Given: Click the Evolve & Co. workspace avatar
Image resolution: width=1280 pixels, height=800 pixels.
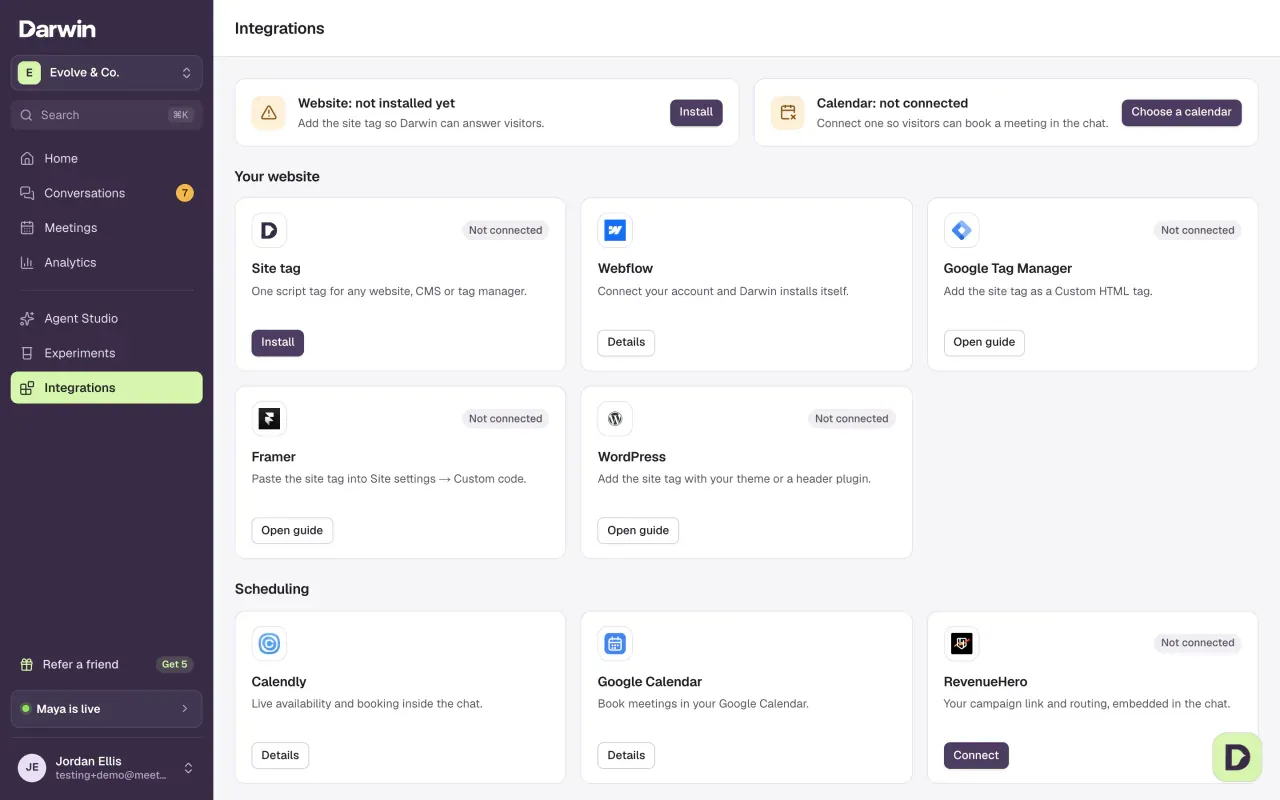Looking at the screenshot, I should pos(29,72).
